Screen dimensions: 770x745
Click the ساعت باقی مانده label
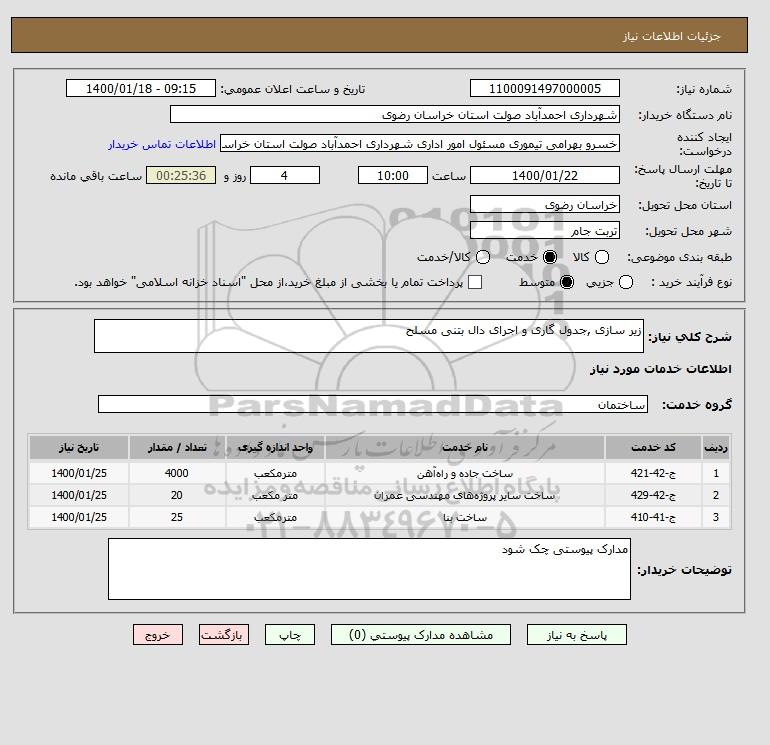tap(96, 176)
